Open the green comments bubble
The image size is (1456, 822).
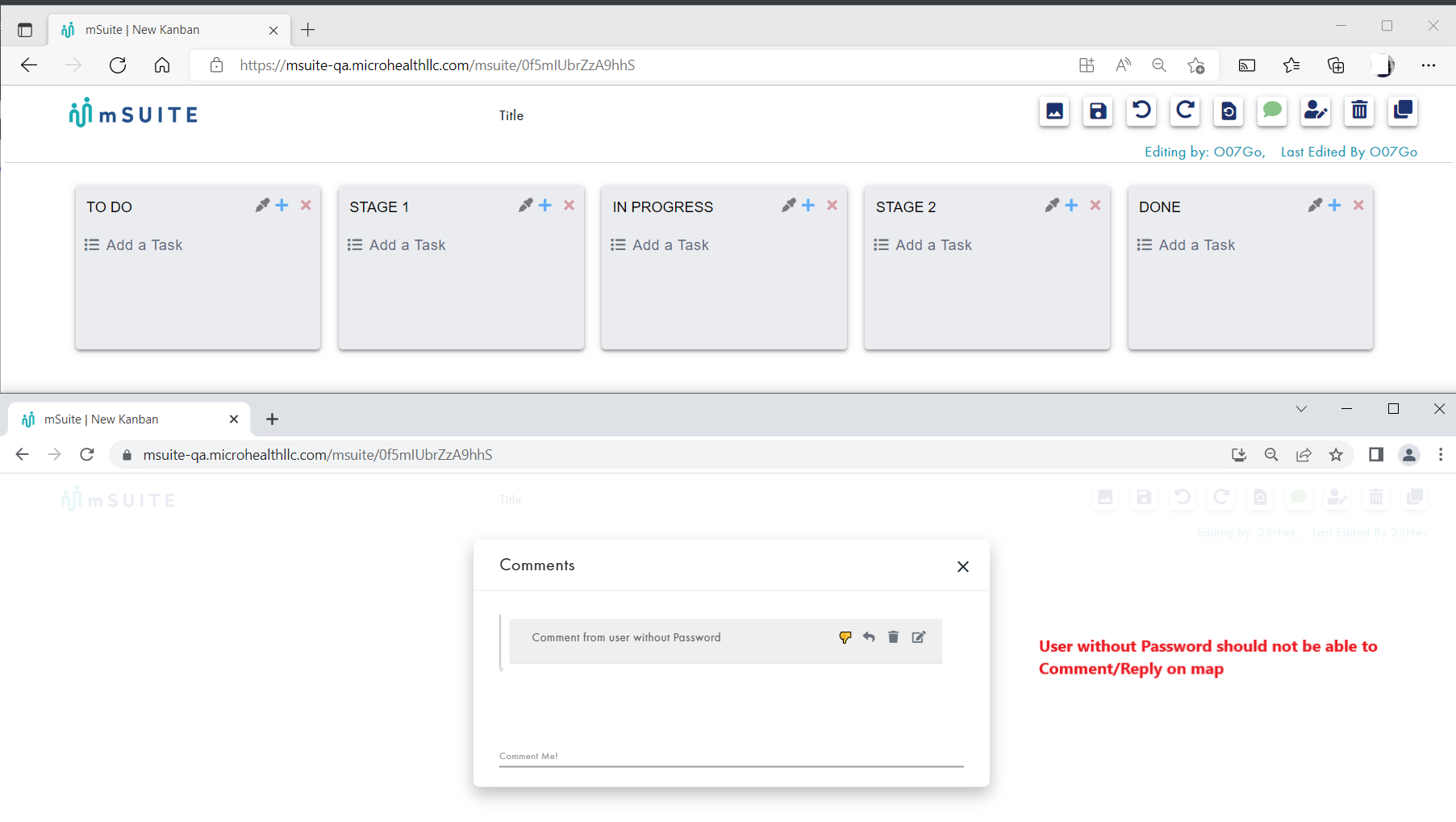1272,111
